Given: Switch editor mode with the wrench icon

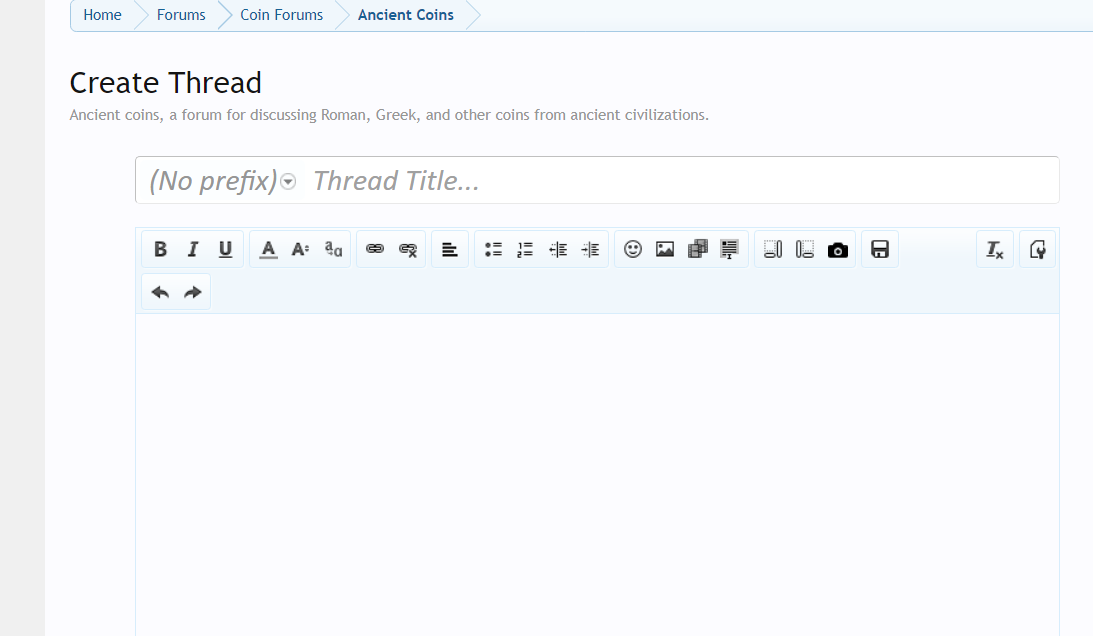Looking at the screenshot, I should click(1037, 250).
